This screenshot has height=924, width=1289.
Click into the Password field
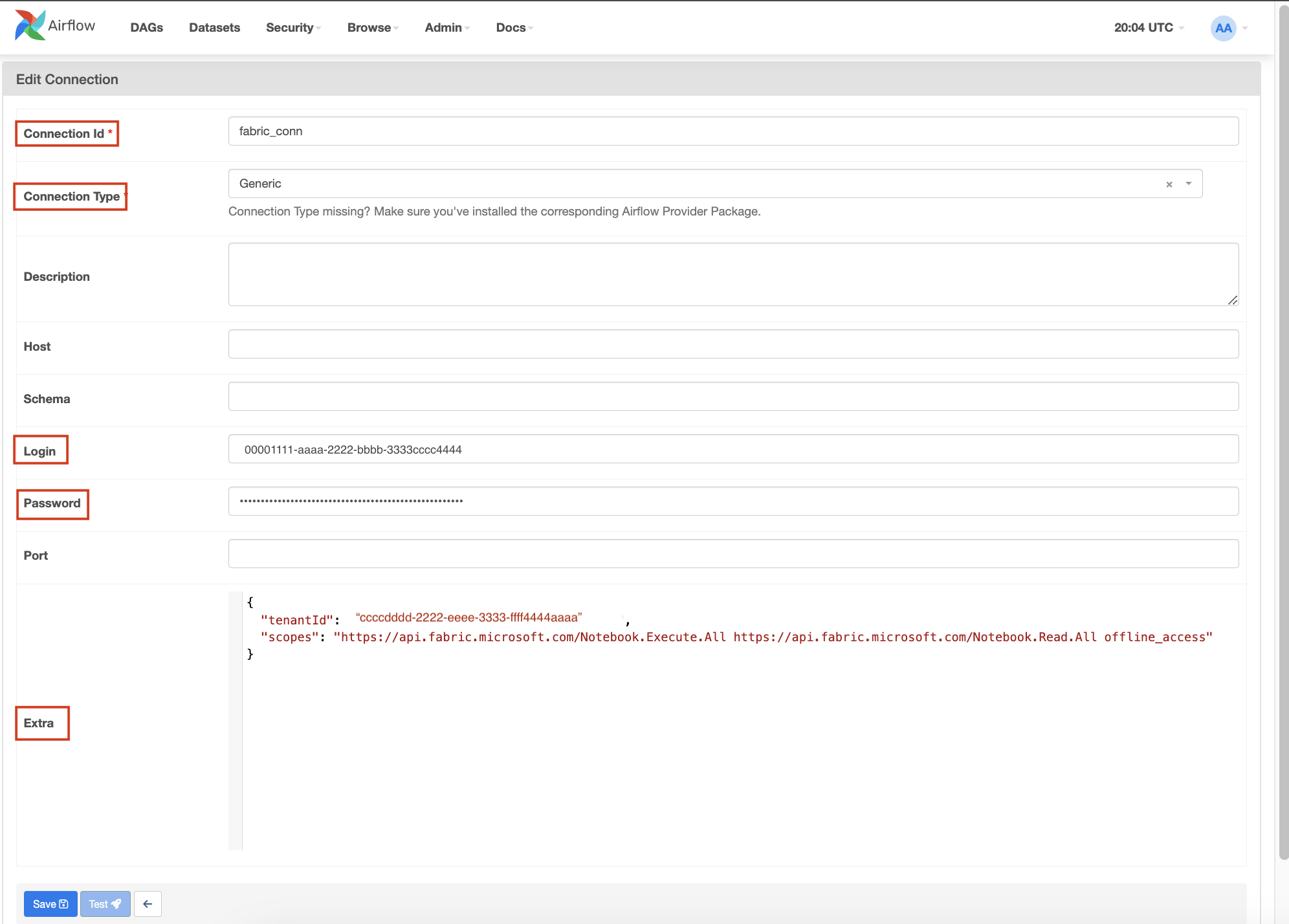(733, 501)
